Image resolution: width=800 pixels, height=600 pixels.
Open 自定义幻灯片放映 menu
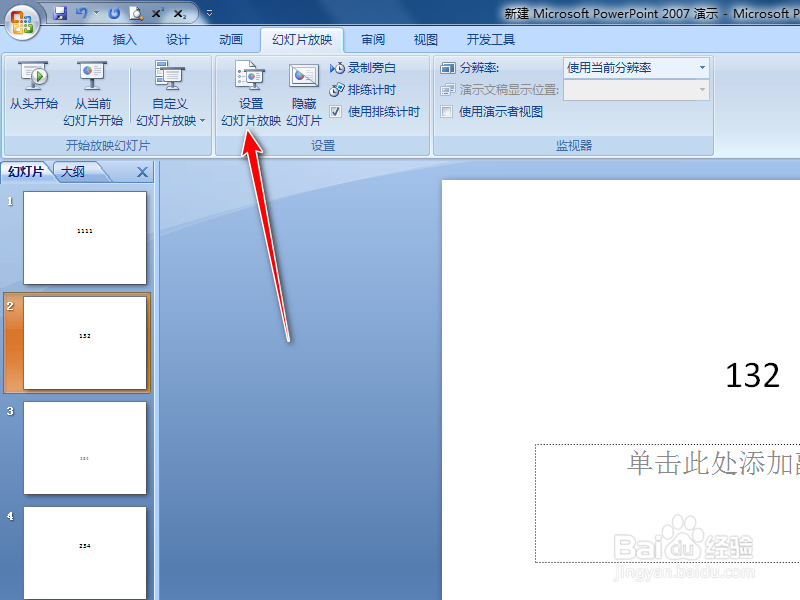pos(170,94)
